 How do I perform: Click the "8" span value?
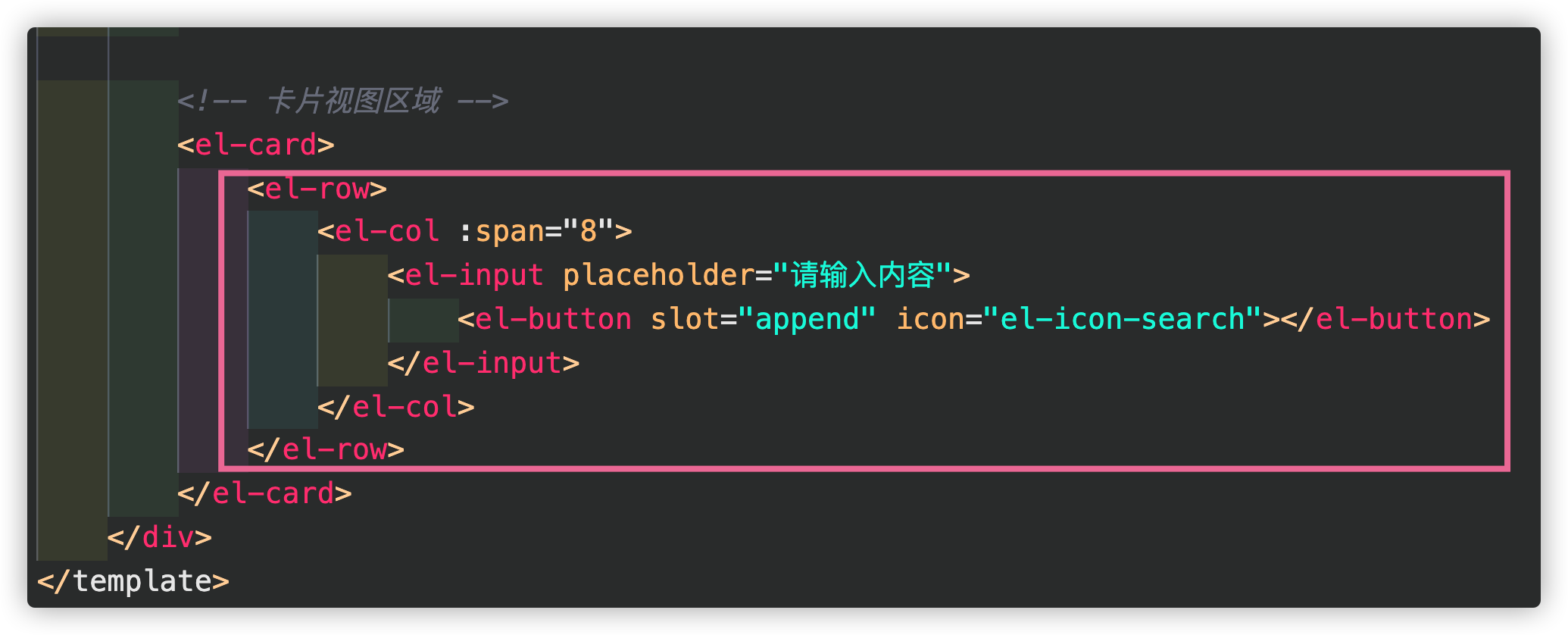pyautogui.click(x=589, y=231)
